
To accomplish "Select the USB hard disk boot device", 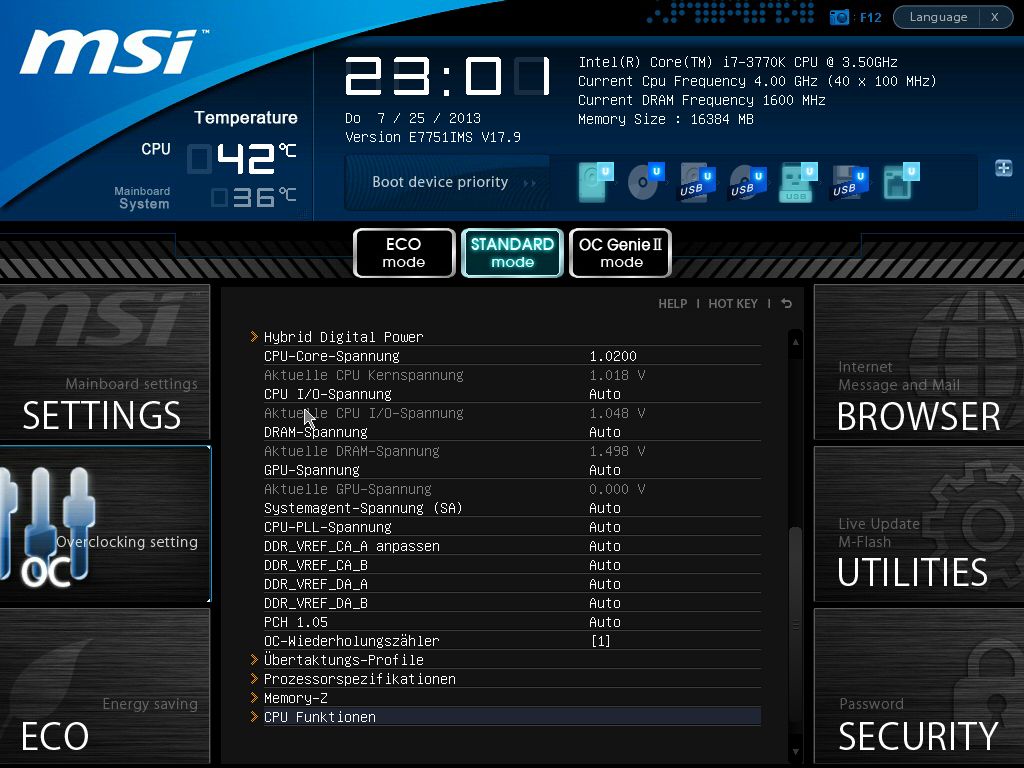I will (x=697, y=182).
